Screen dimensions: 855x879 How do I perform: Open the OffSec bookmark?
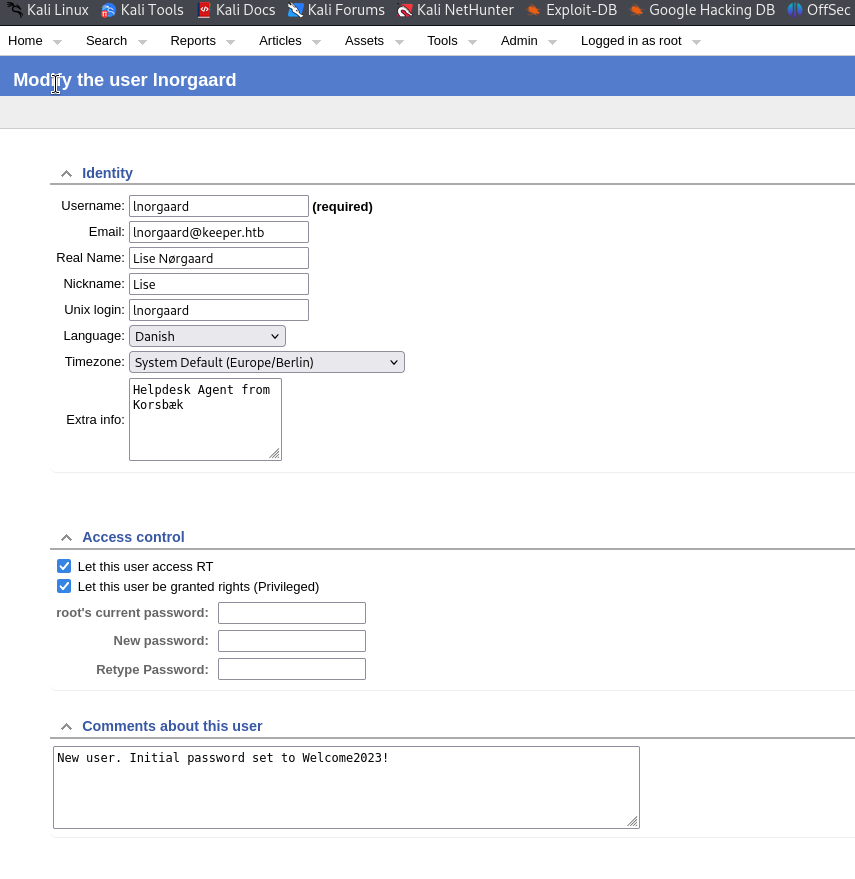tap(819, 10)
